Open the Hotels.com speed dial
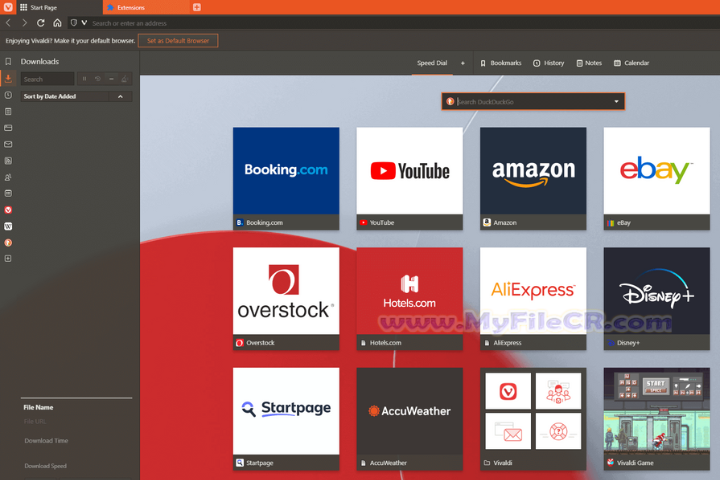The height and width of the screenshot is (480, 720). [410, 299]
